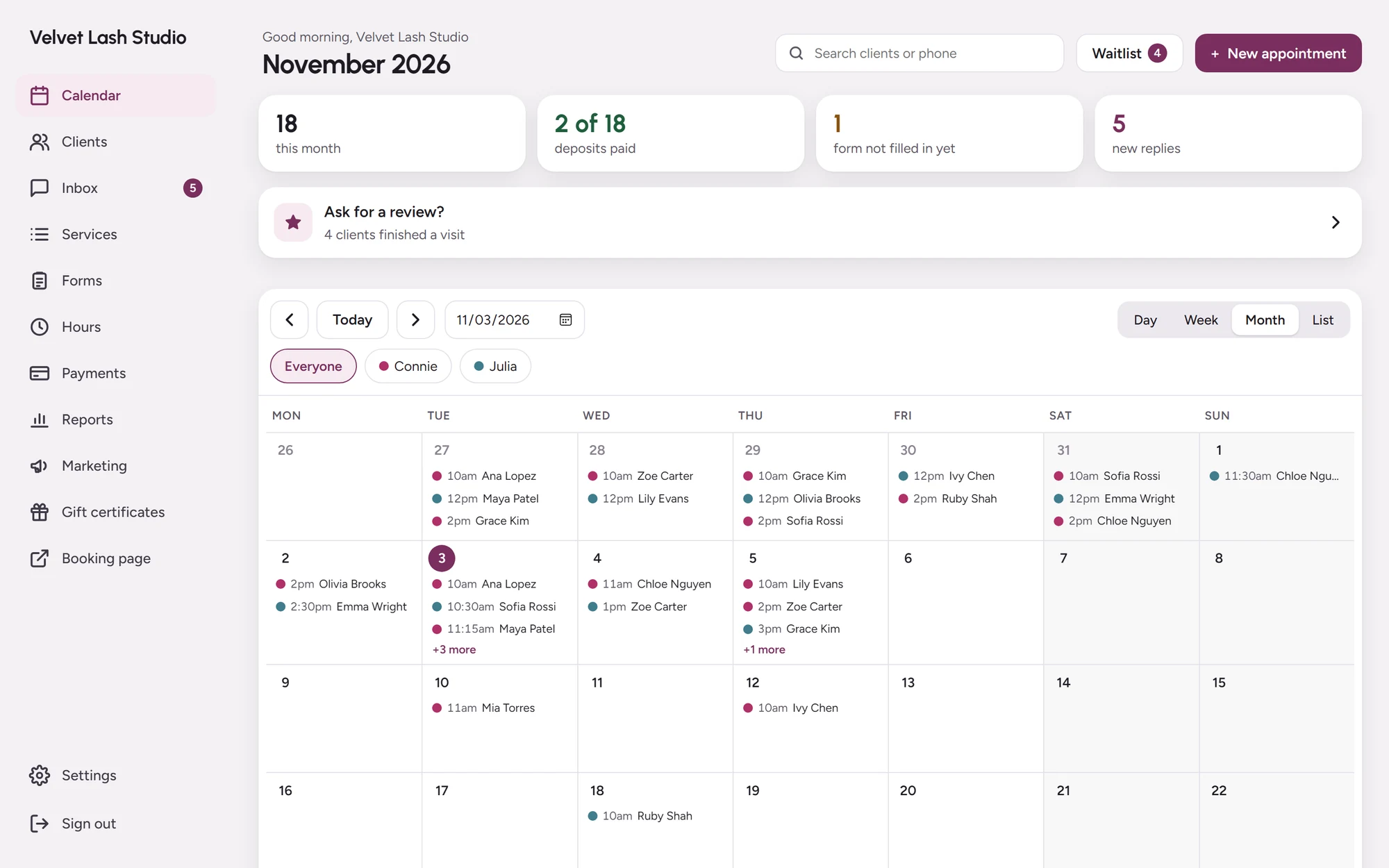The image size is (1389, 868).
Task: Open the Calendar sidebar icon
Action: (x=40, y=95)
